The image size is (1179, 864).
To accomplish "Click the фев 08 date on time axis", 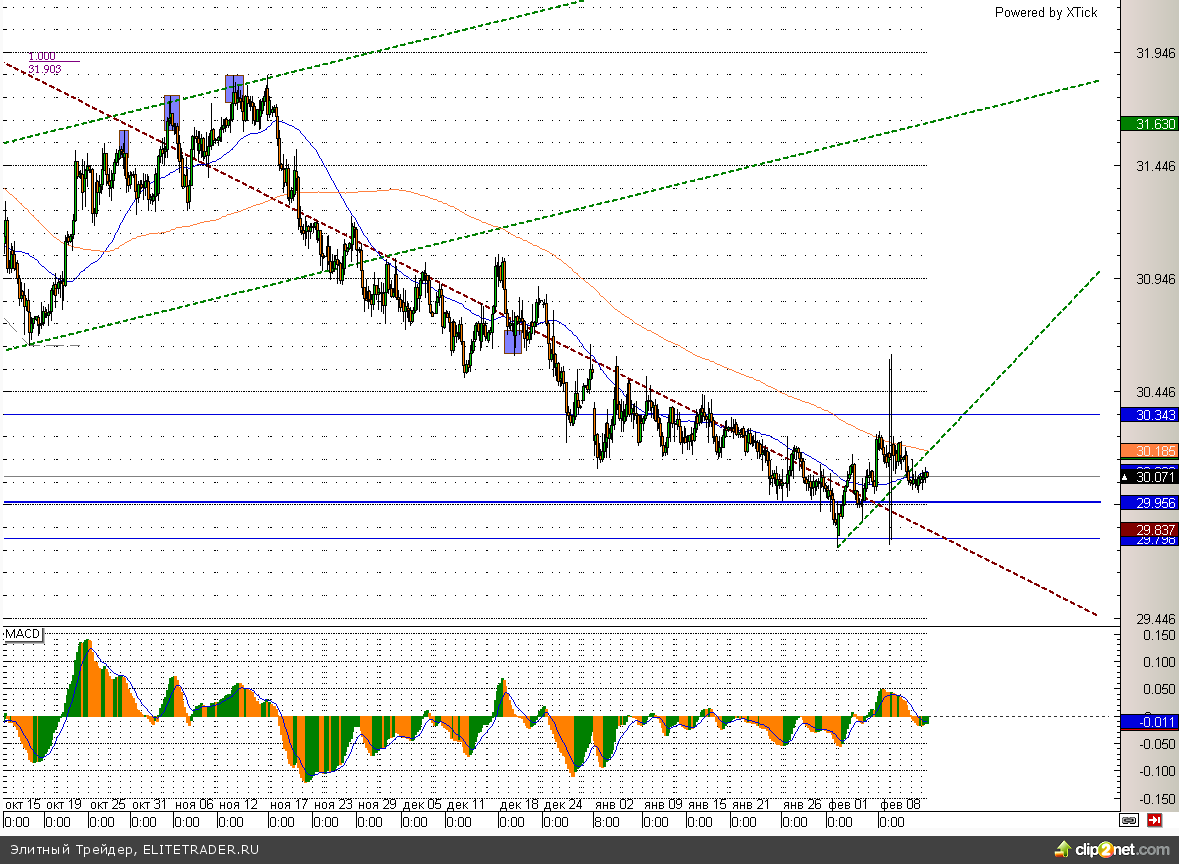I will click(901, 804).
